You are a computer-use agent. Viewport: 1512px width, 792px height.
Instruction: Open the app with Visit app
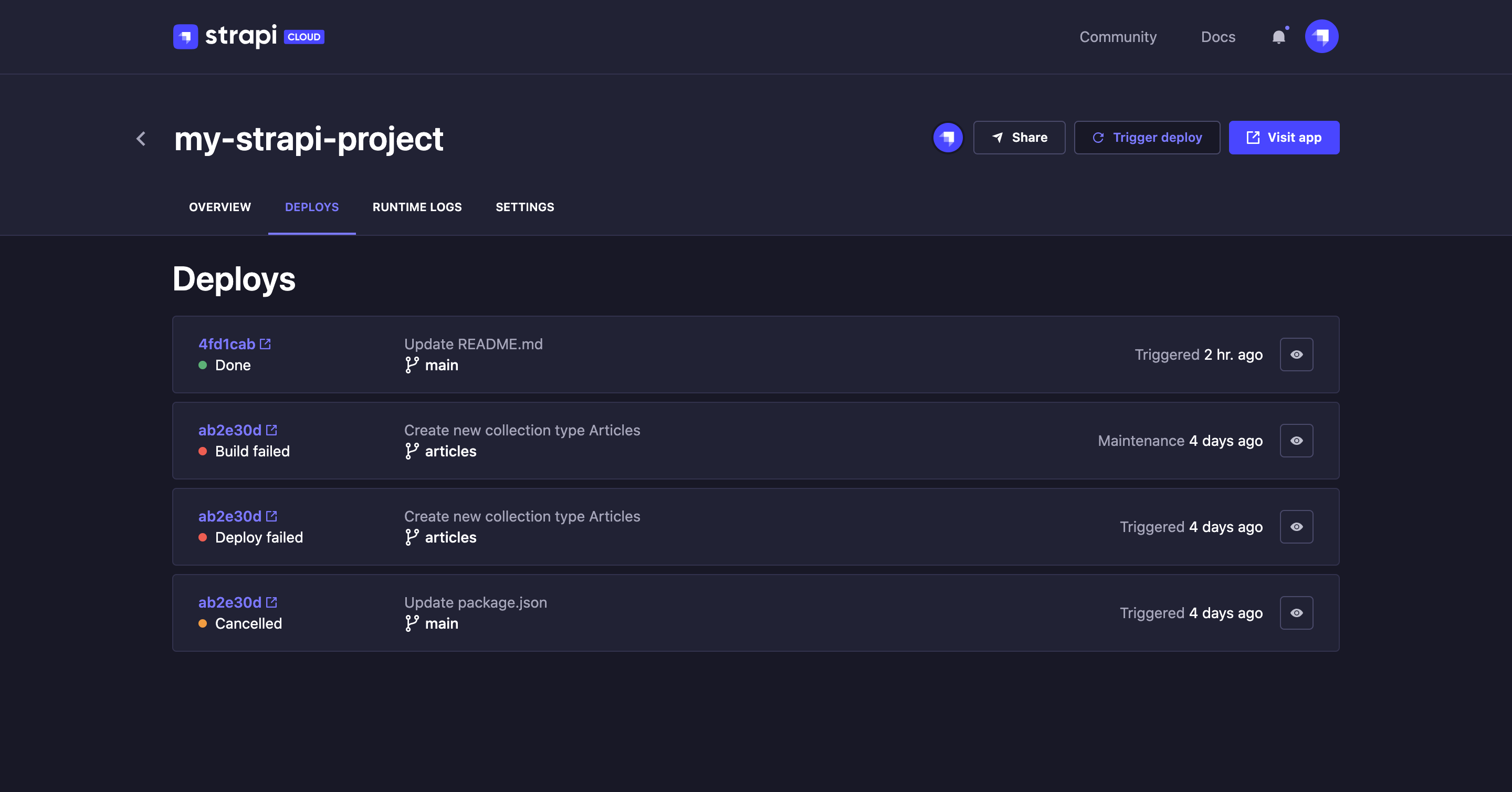[1284, 138]
